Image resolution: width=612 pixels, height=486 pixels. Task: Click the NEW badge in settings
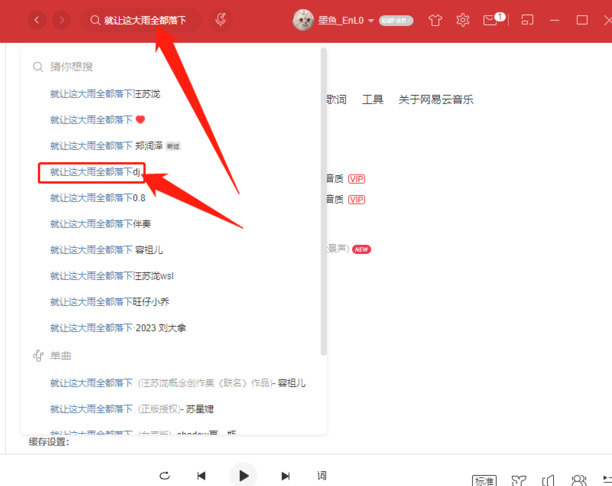pyautogui.click(x=361, y=249)
